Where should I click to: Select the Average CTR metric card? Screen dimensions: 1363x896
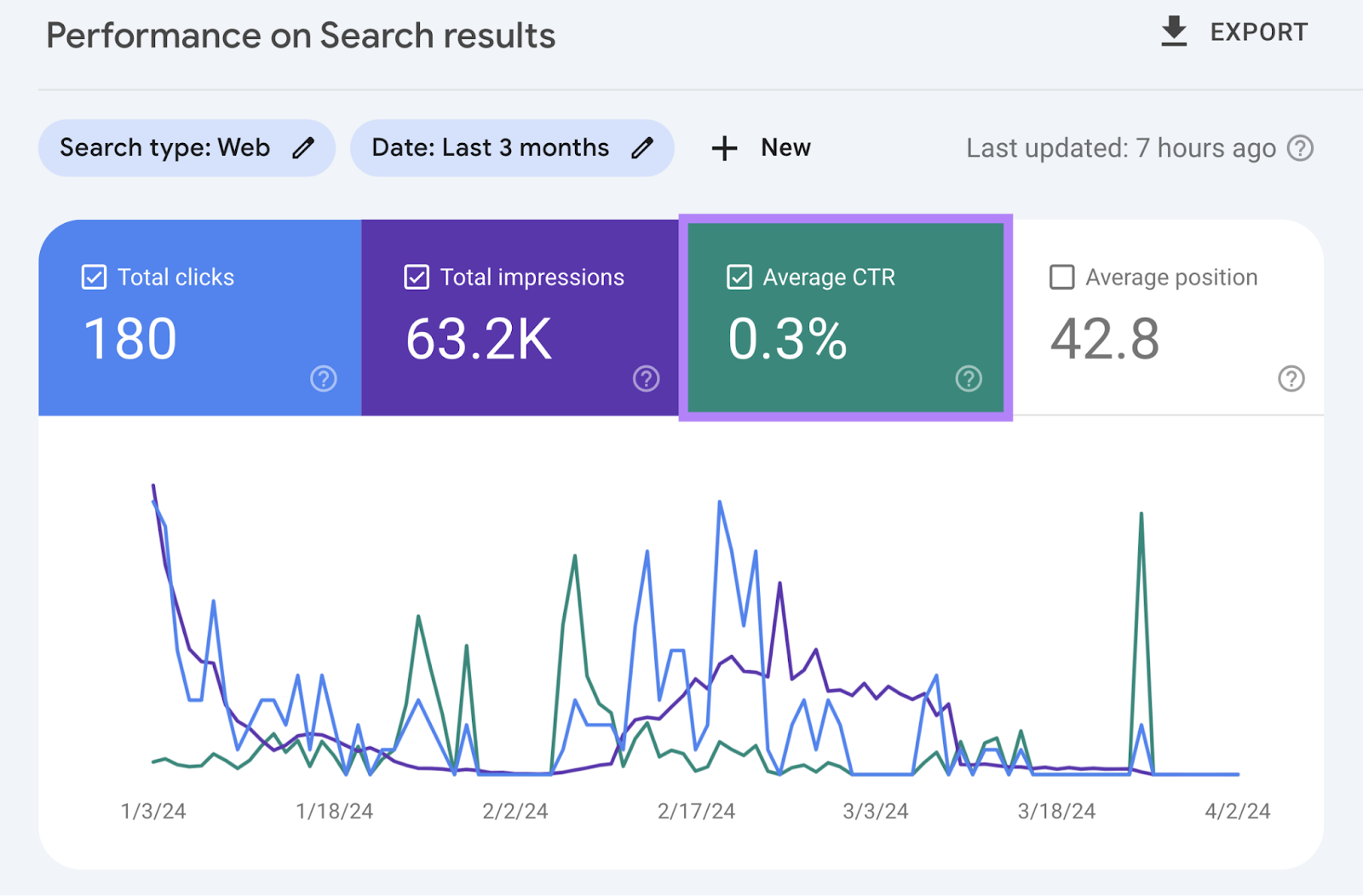845,318
